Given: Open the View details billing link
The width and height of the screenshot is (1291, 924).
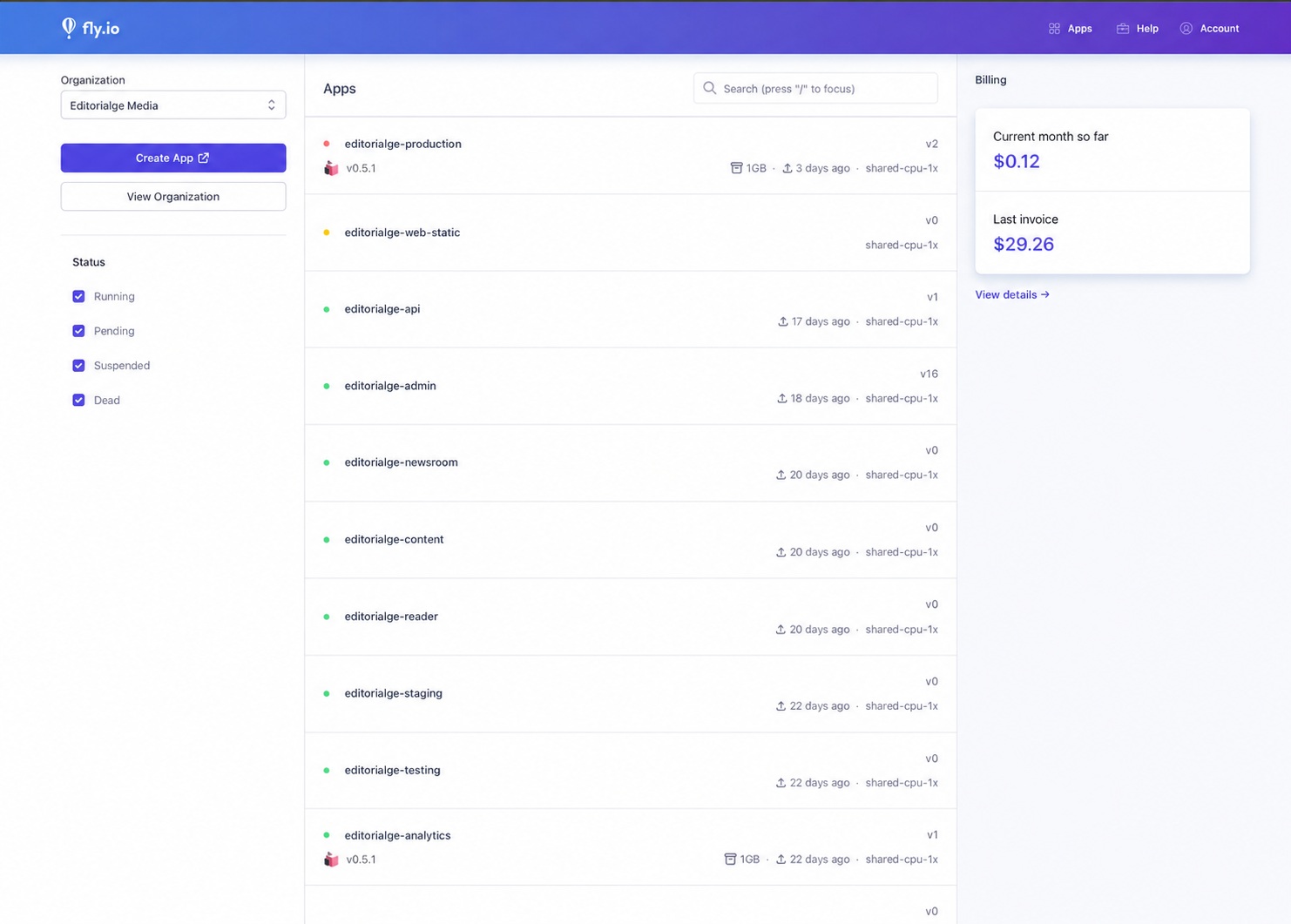Looking at the screenshot, I should [x=1012, y=294].
